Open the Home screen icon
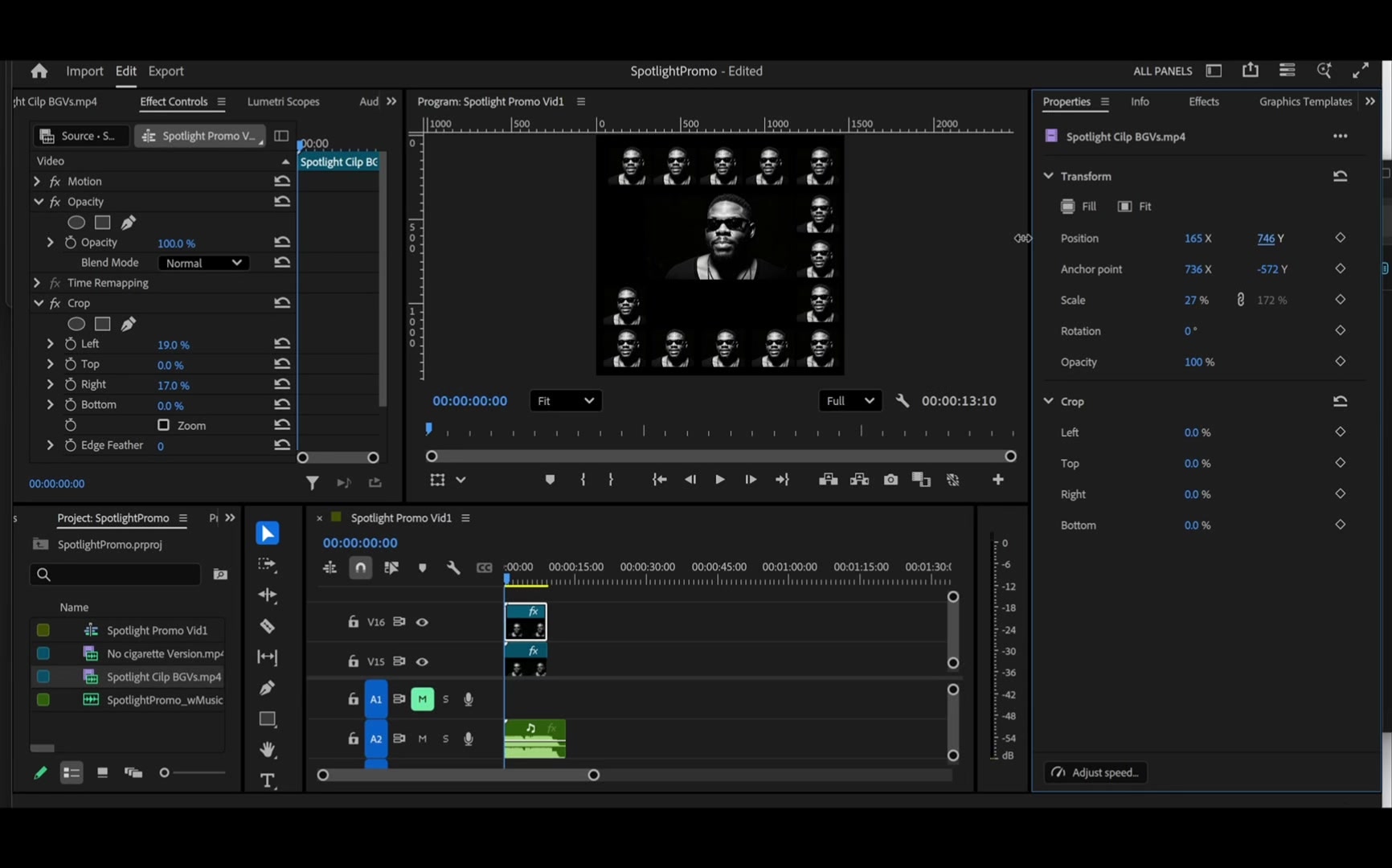The image size is (1392, 868). (39, 71)
